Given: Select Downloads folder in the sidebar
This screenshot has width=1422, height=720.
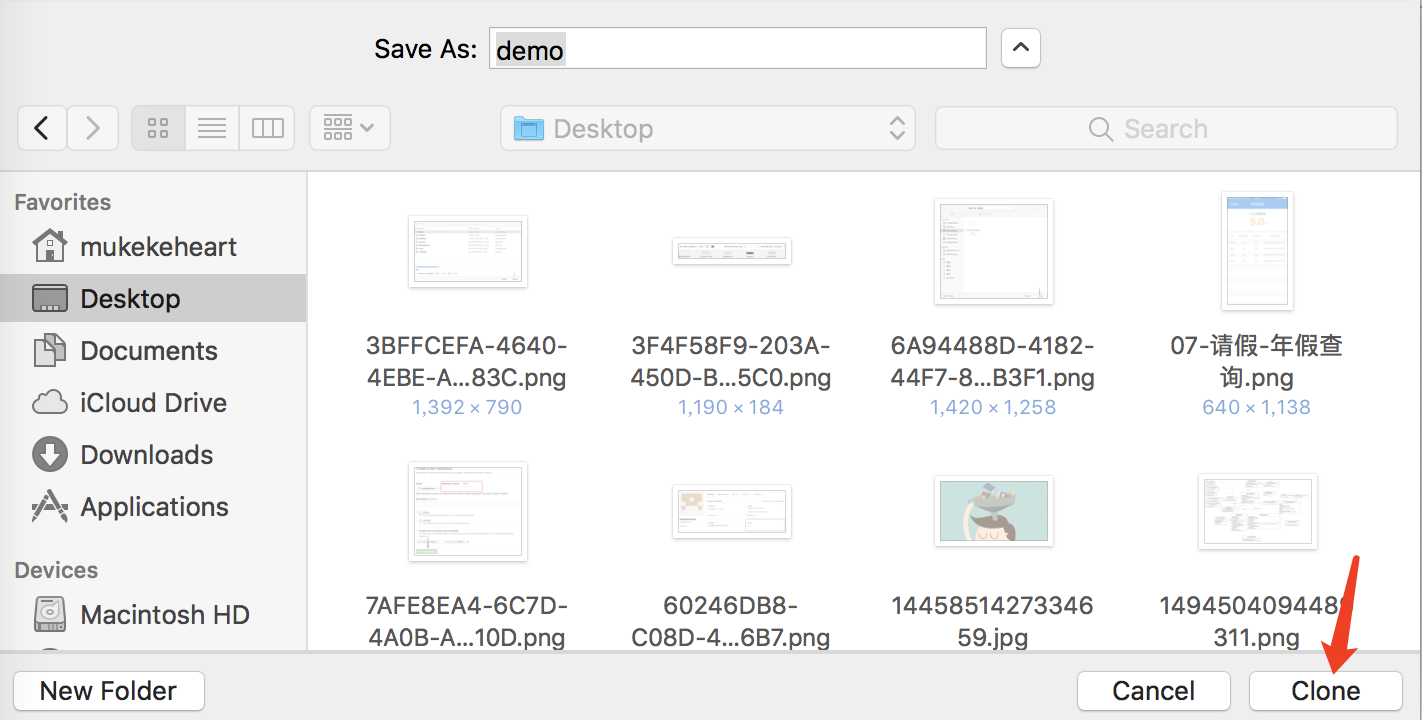Looking at the screenshot, I should point(146,455).
